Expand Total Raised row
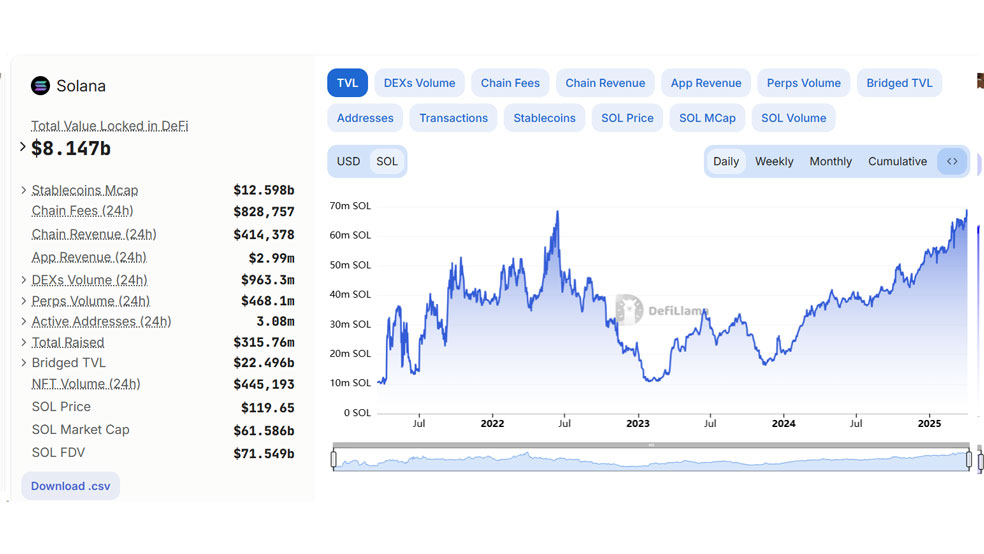Screen dimensions: 984x554 [x=23, y=343]
